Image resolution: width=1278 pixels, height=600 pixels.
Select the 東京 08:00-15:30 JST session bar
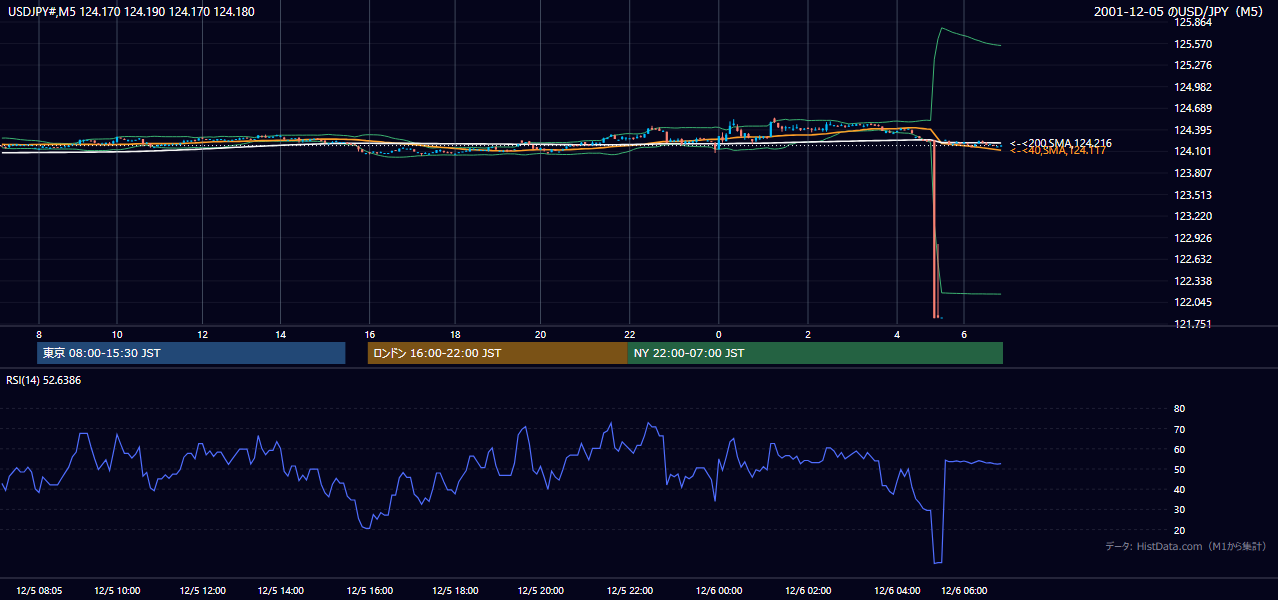(x=191, y=353)
